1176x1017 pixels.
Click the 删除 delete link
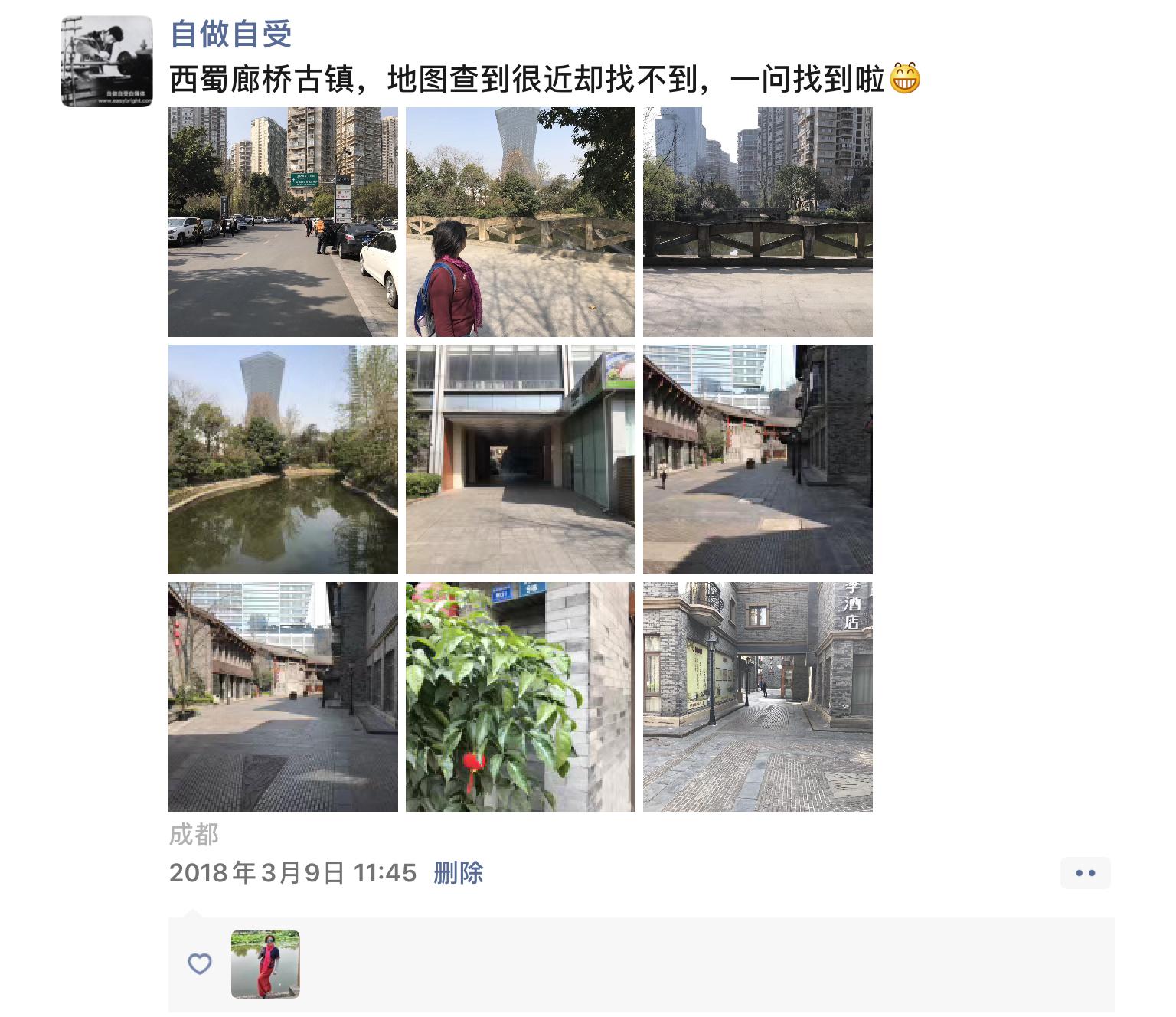pos(458,873)
